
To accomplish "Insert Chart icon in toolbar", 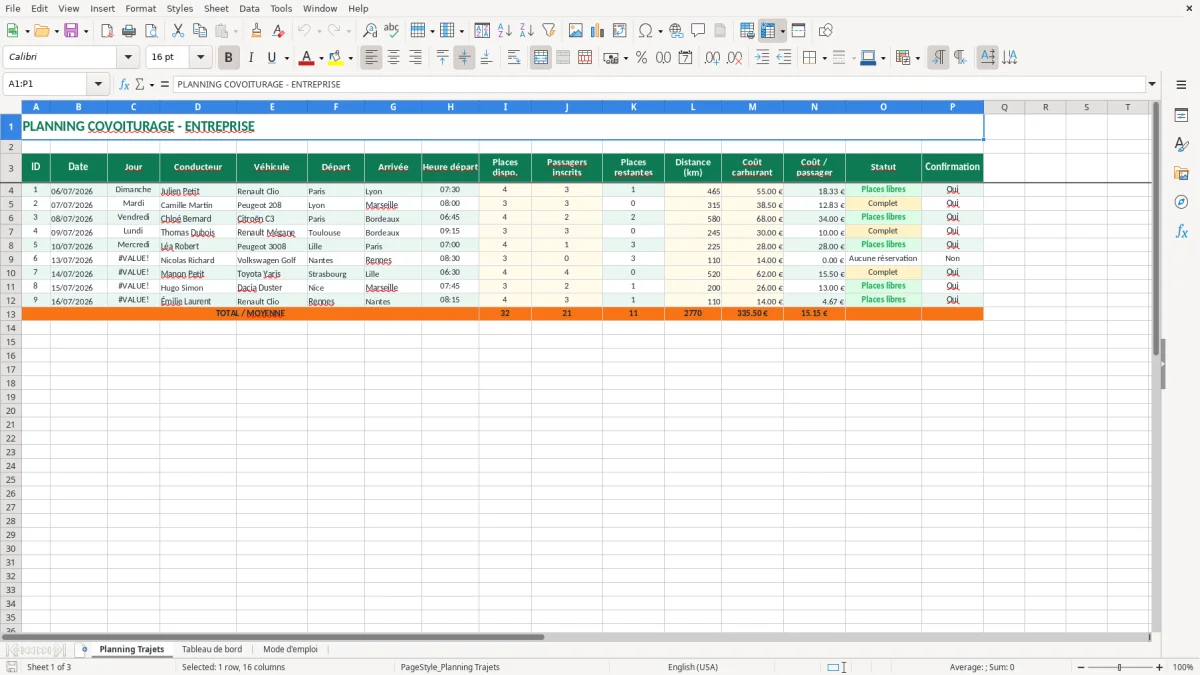I will coord(597,31).
